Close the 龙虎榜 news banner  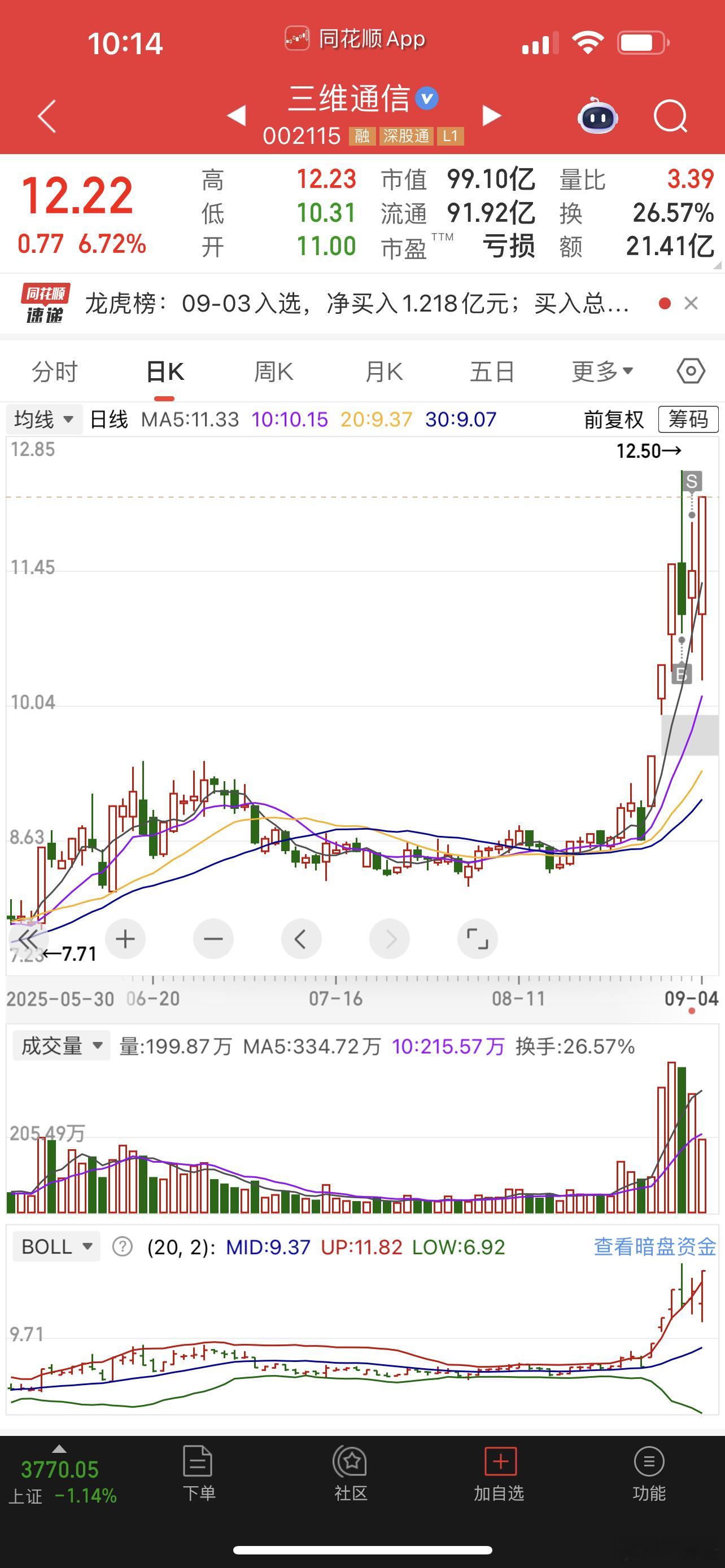click(x=691, y=303)
